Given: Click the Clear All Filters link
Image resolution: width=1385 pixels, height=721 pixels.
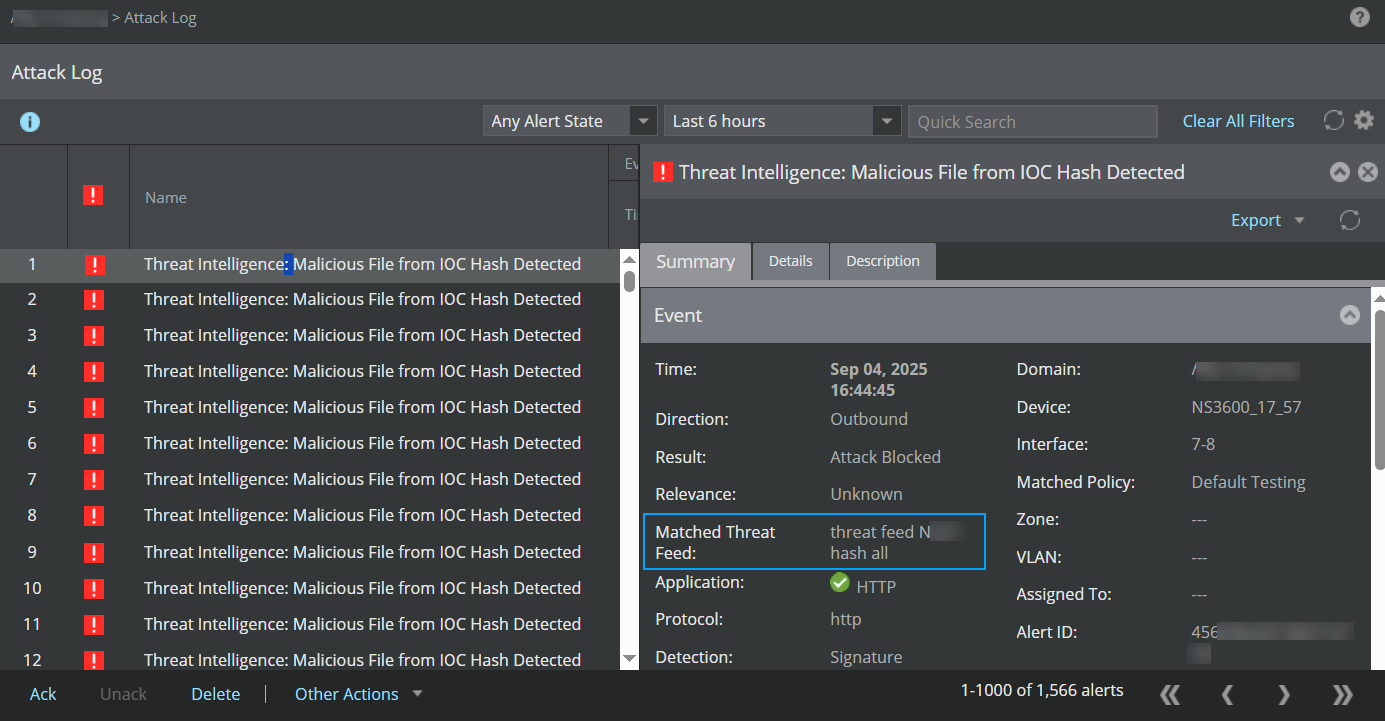Looking at the screenshot, I should click(x=1238, y=121).
